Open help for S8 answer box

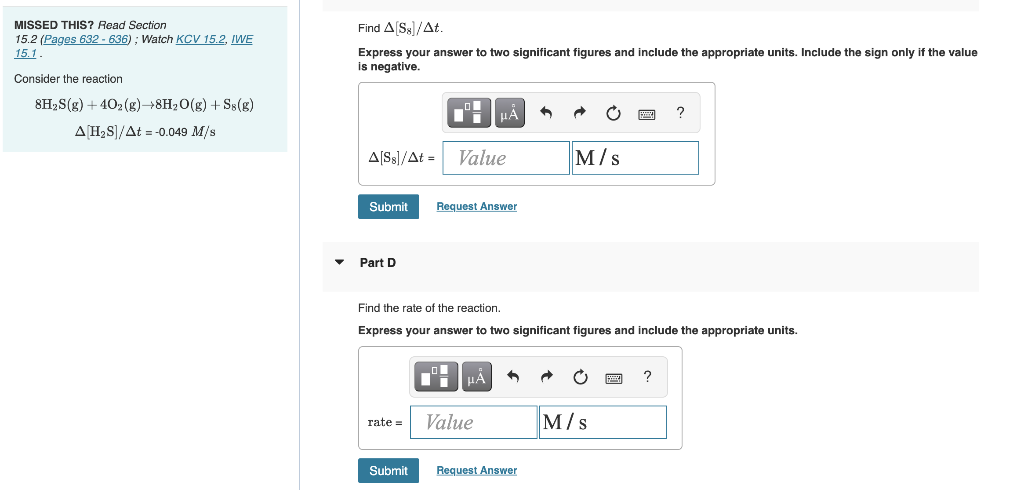[680, 112]
